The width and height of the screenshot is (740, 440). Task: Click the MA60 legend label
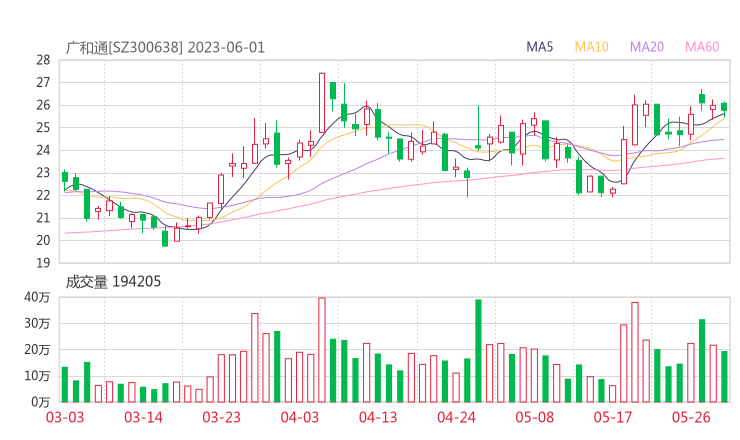pos(702,47)
